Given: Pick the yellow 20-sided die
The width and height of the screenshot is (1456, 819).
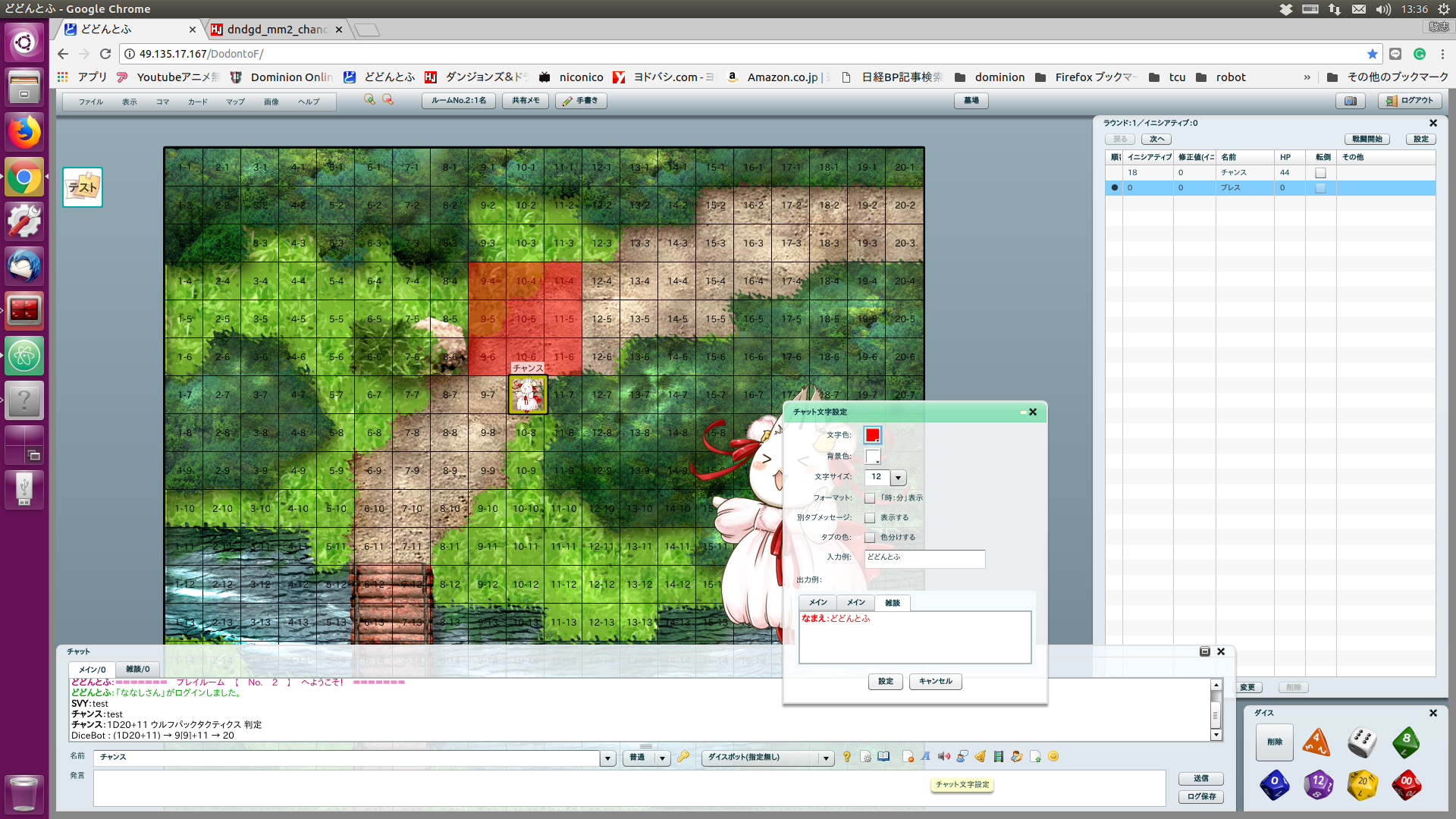Looking at the screenshot, I should pos(1362,785).
